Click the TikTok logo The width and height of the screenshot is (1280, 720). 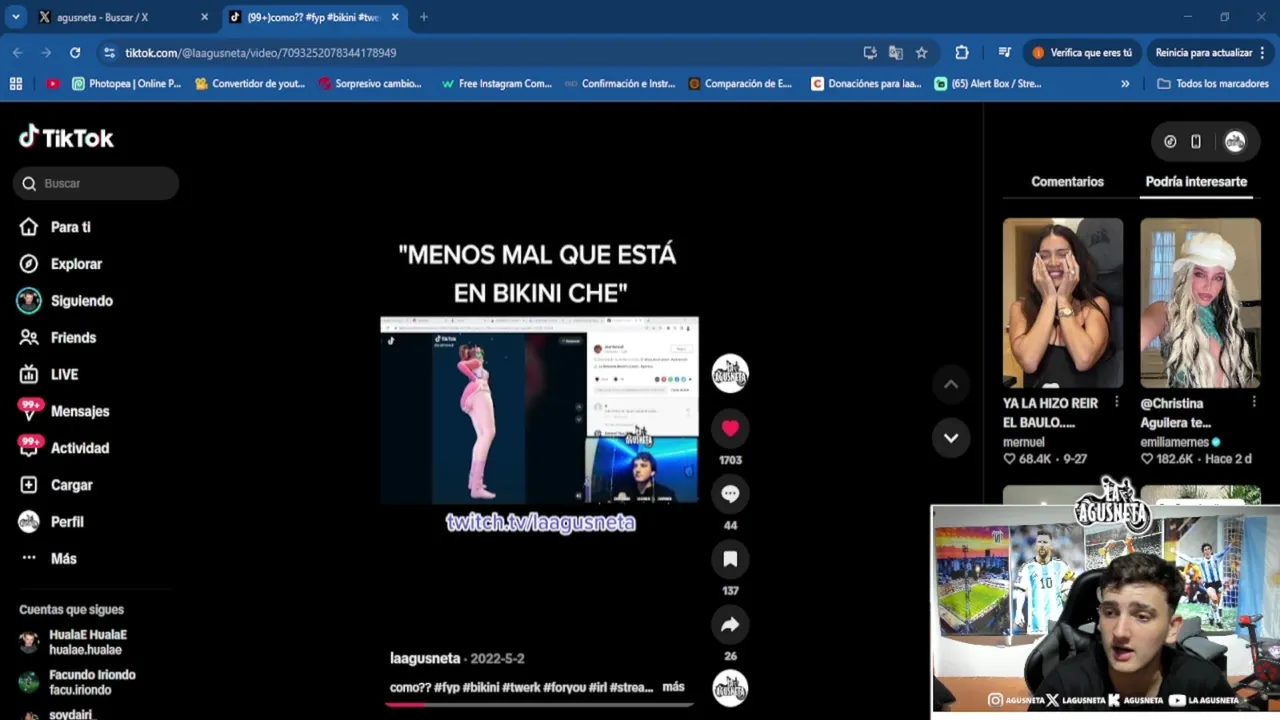tap(66, 137)
